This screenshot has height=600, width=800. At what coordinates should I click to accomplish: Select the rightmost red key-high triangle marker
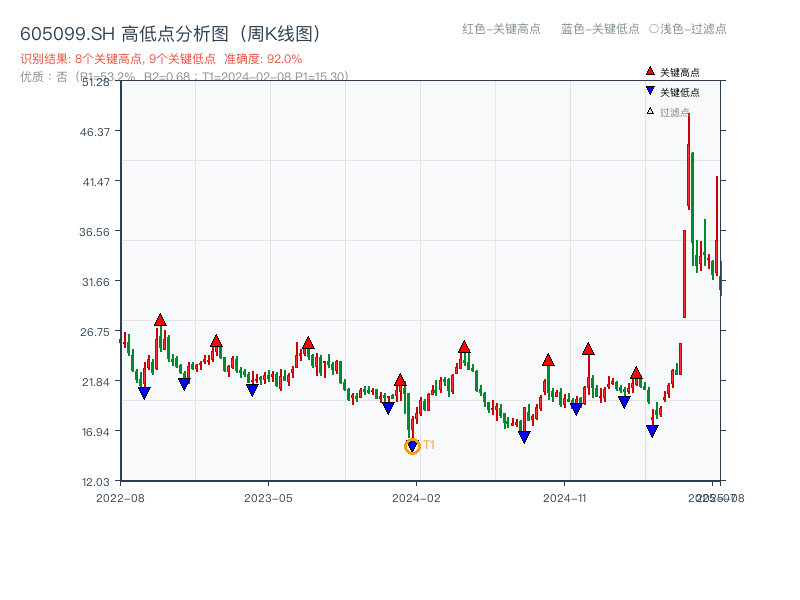(636, 373)
